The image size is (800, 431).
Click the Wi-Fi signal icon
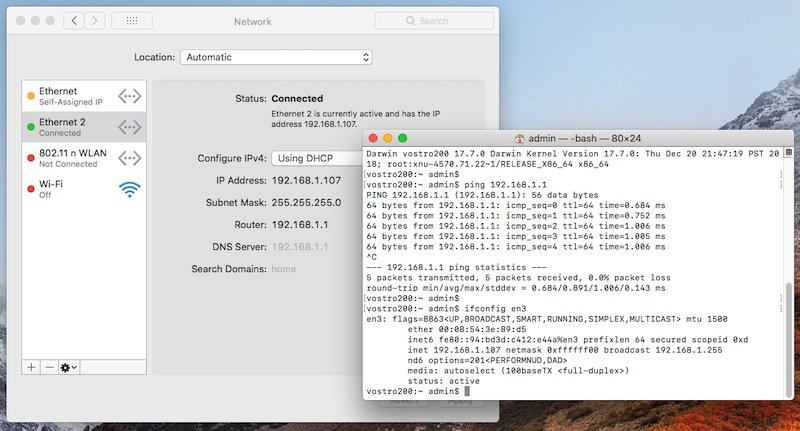[x=130, y=189]
